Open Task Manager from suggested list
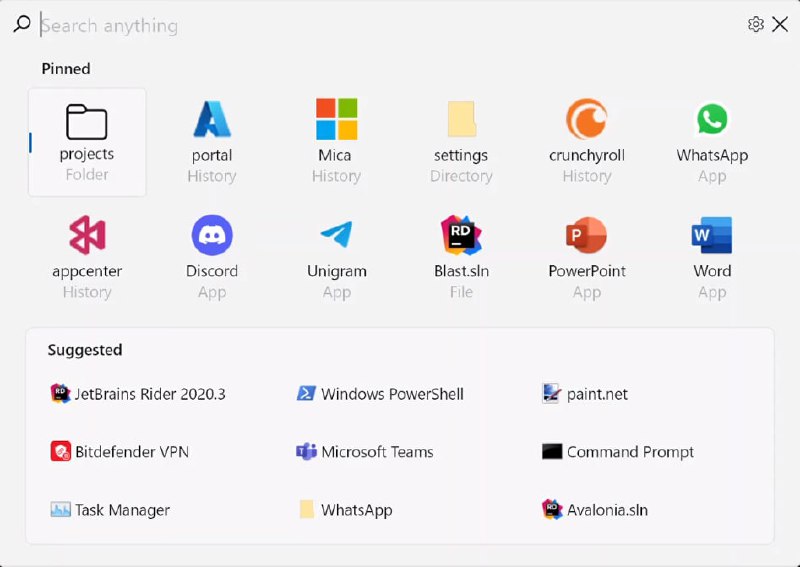Viewport: 800px width, 567px height. click(110, 510)
